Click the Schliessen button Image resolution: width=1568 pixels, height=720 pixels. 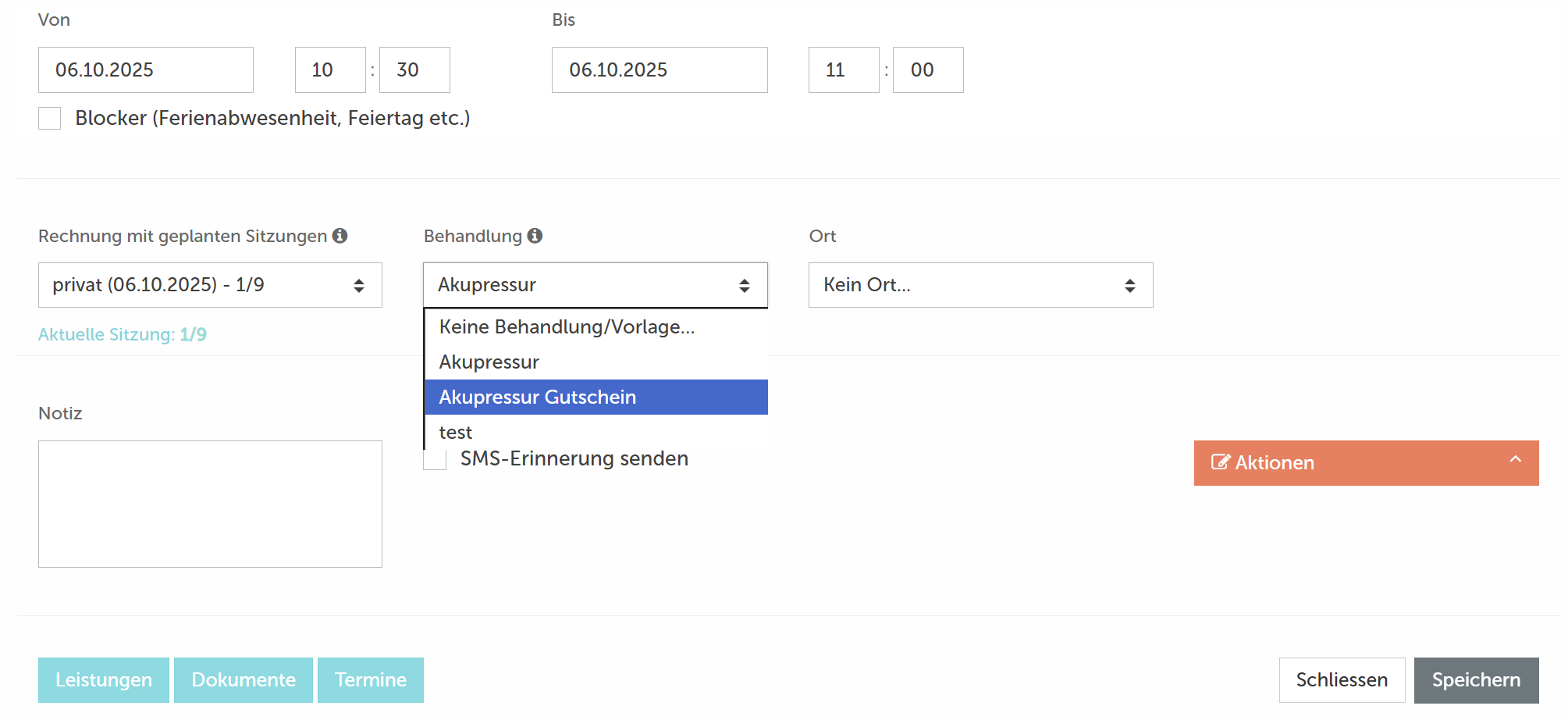pyautogui.click(x=1341, y=679)
